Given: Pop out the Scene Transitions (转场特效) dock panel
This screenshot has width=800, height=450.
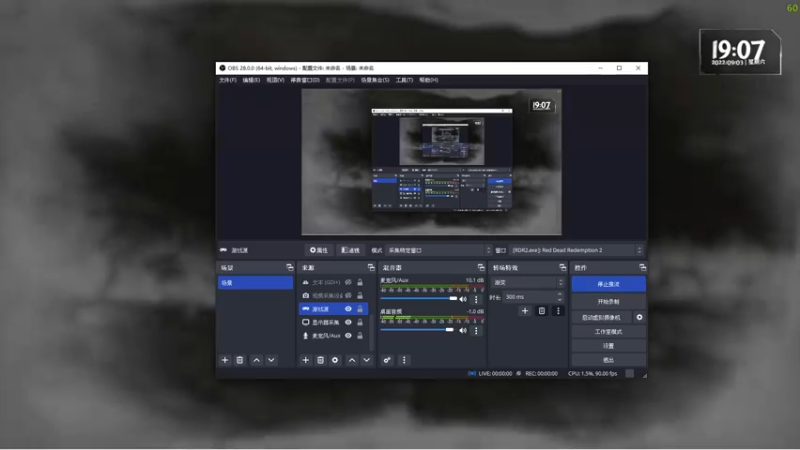Looking at the screenshot, I should 562,267.
